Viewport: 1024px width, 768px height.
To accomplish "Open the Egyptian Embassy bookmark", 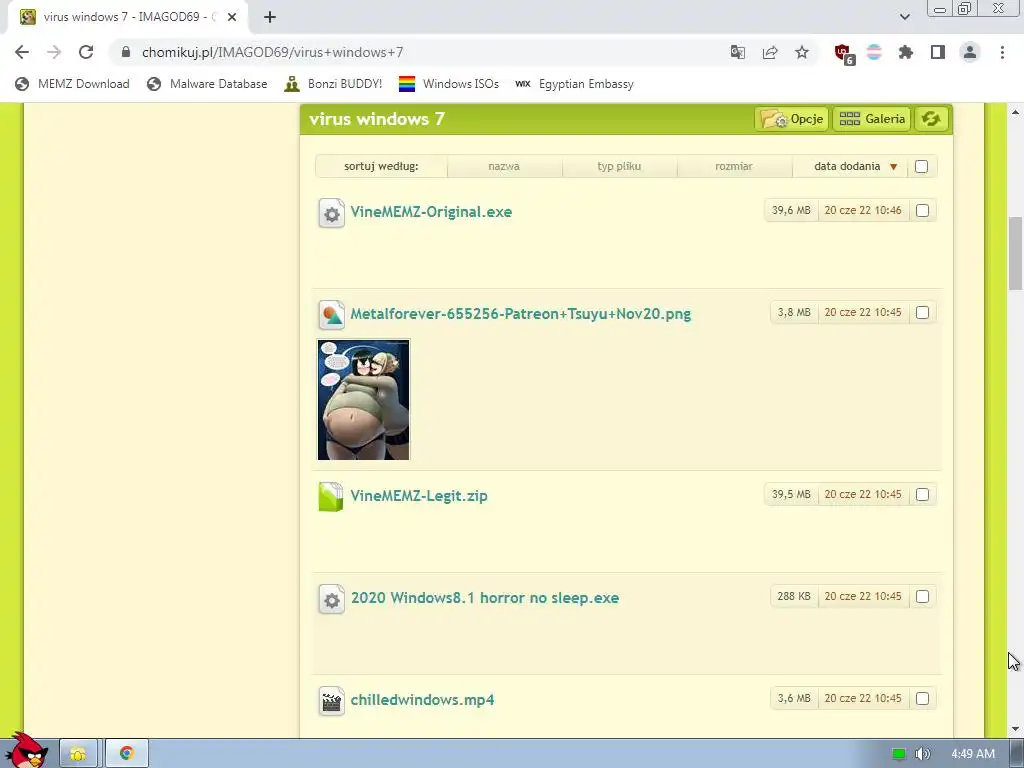I will [574, 84].
